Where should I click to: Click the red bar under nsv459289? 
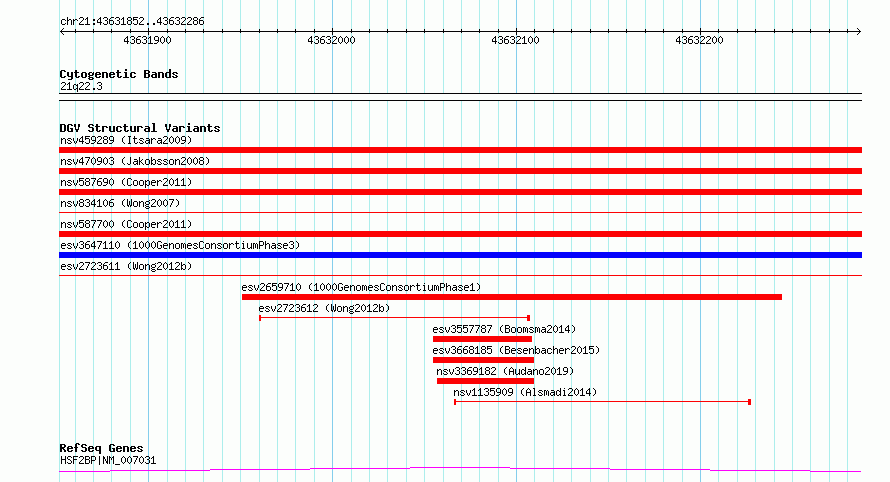point(460,150)
